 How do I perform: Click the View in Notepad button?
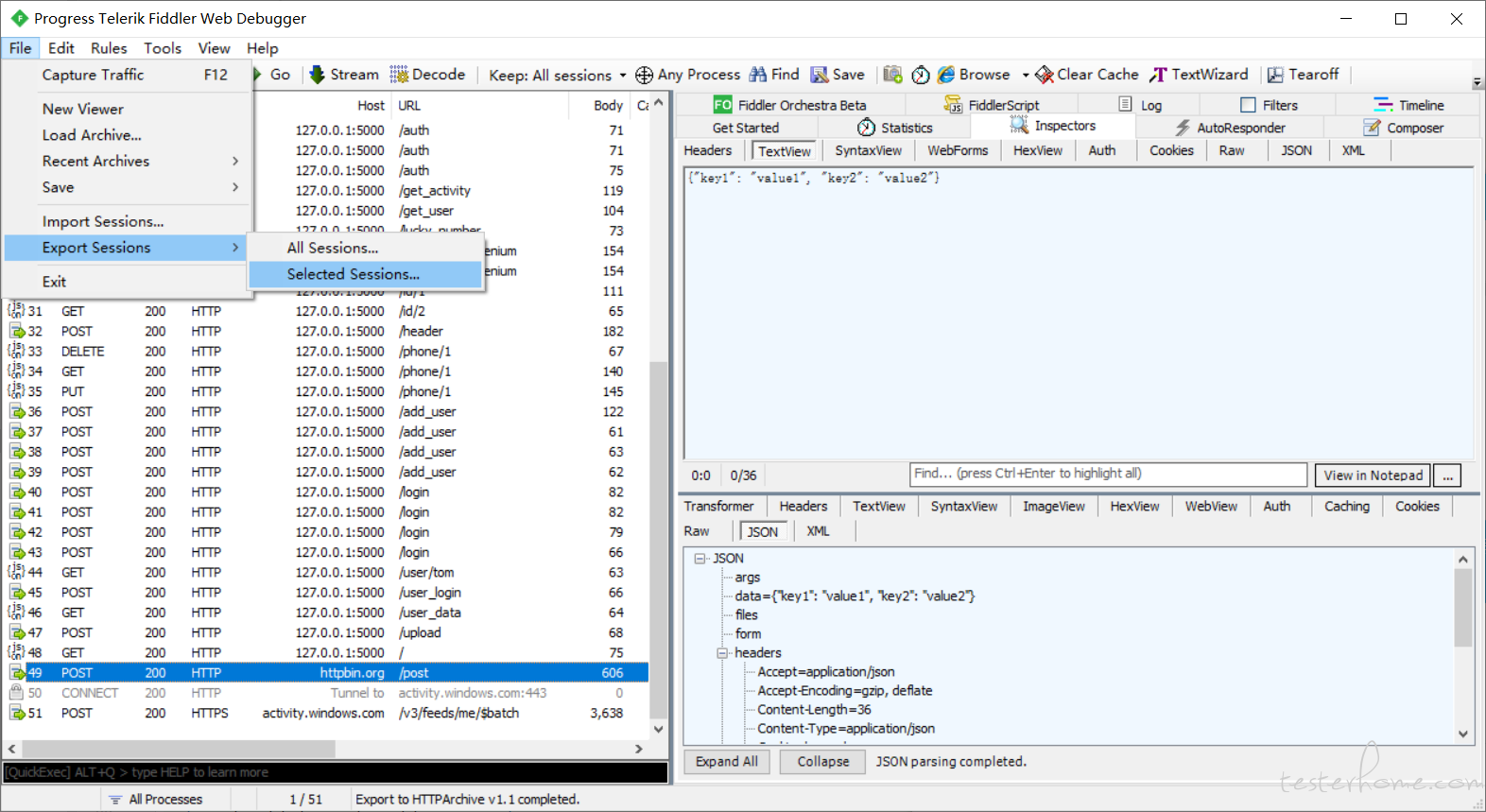tap(1373, 475)
